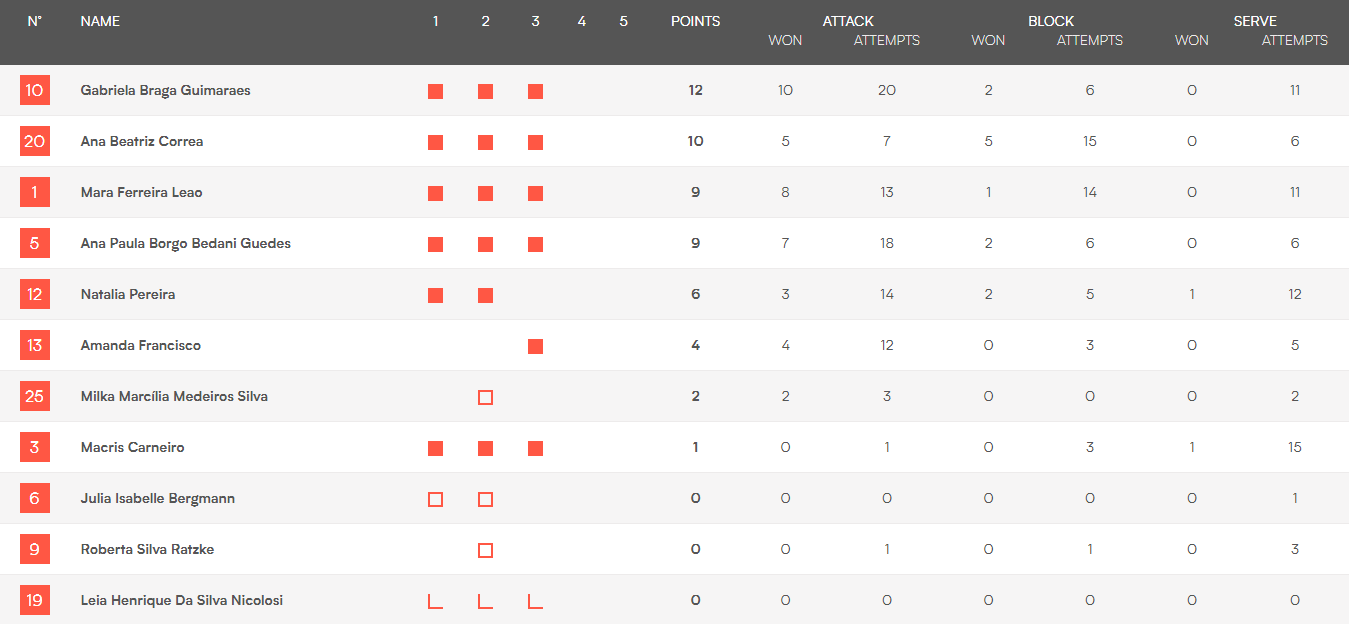Click Leia Nicolosi set 1 libero marker
1349x624 pixels.
tap(435, 601)
